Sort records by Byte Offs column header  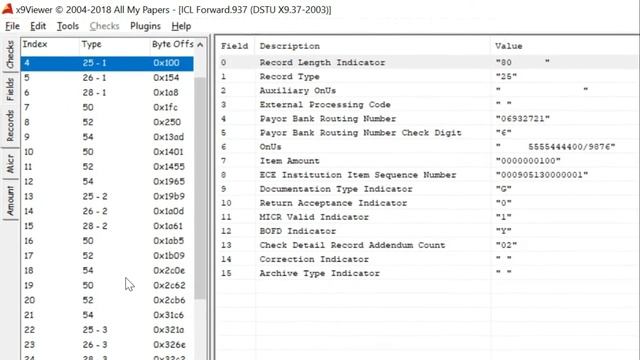point(172,44)
